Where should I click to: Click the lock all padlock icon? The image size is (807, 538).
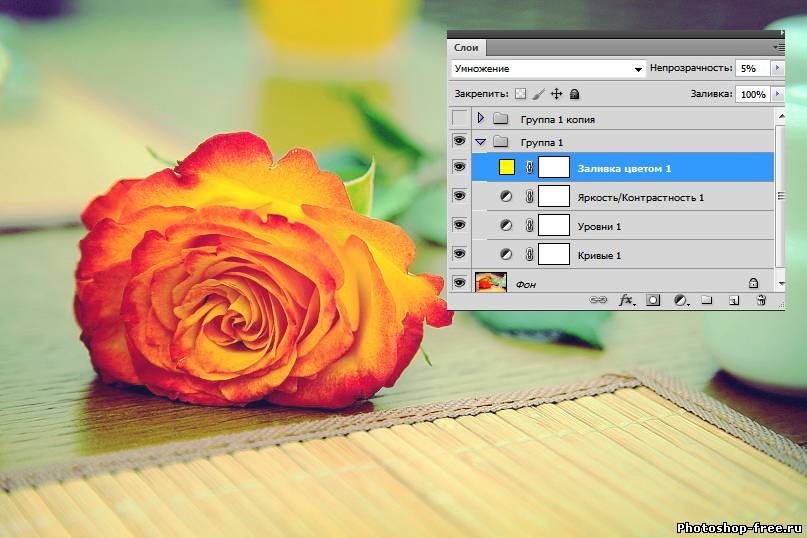coord(574,94)
